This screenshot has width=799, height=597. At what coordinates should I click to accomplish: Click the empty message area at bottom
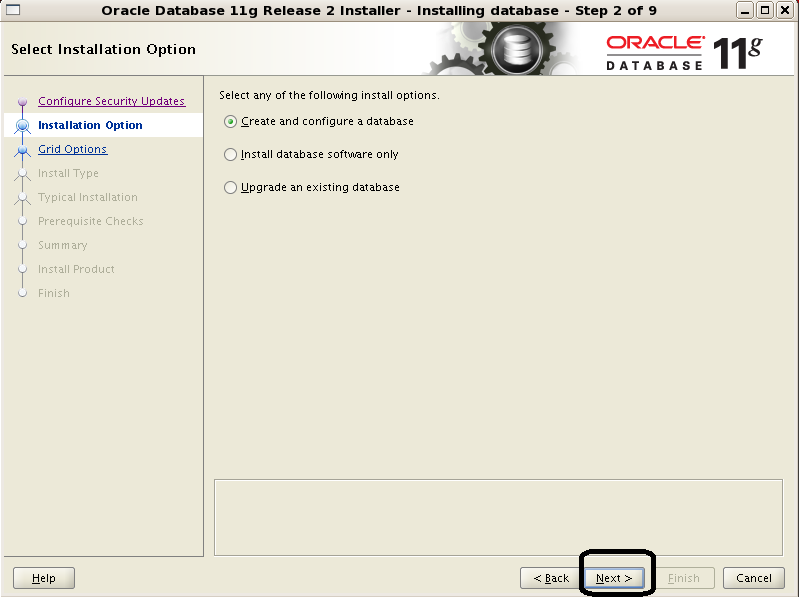click(498, 517)
